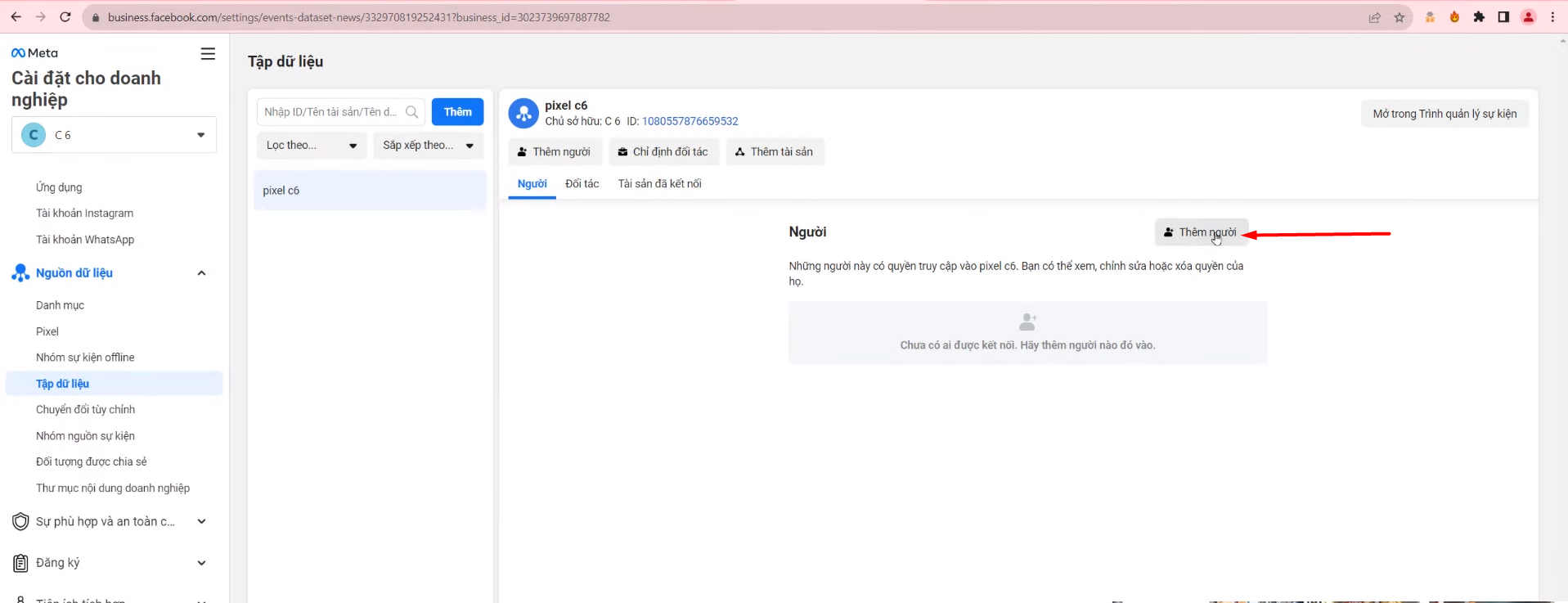
Task: Click the hamburger menu icon beside Meta
Action: point(208,54)
